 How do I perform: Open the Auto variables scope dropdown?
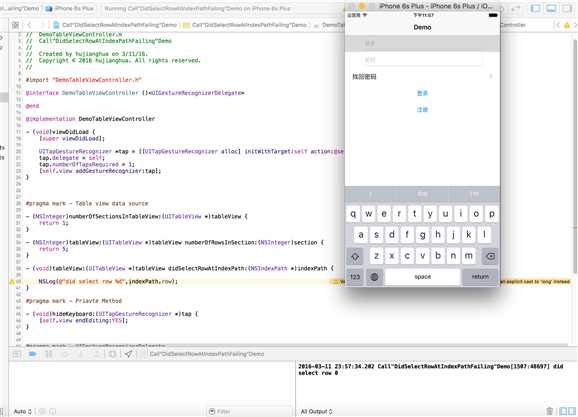click(x=22, y=411)
